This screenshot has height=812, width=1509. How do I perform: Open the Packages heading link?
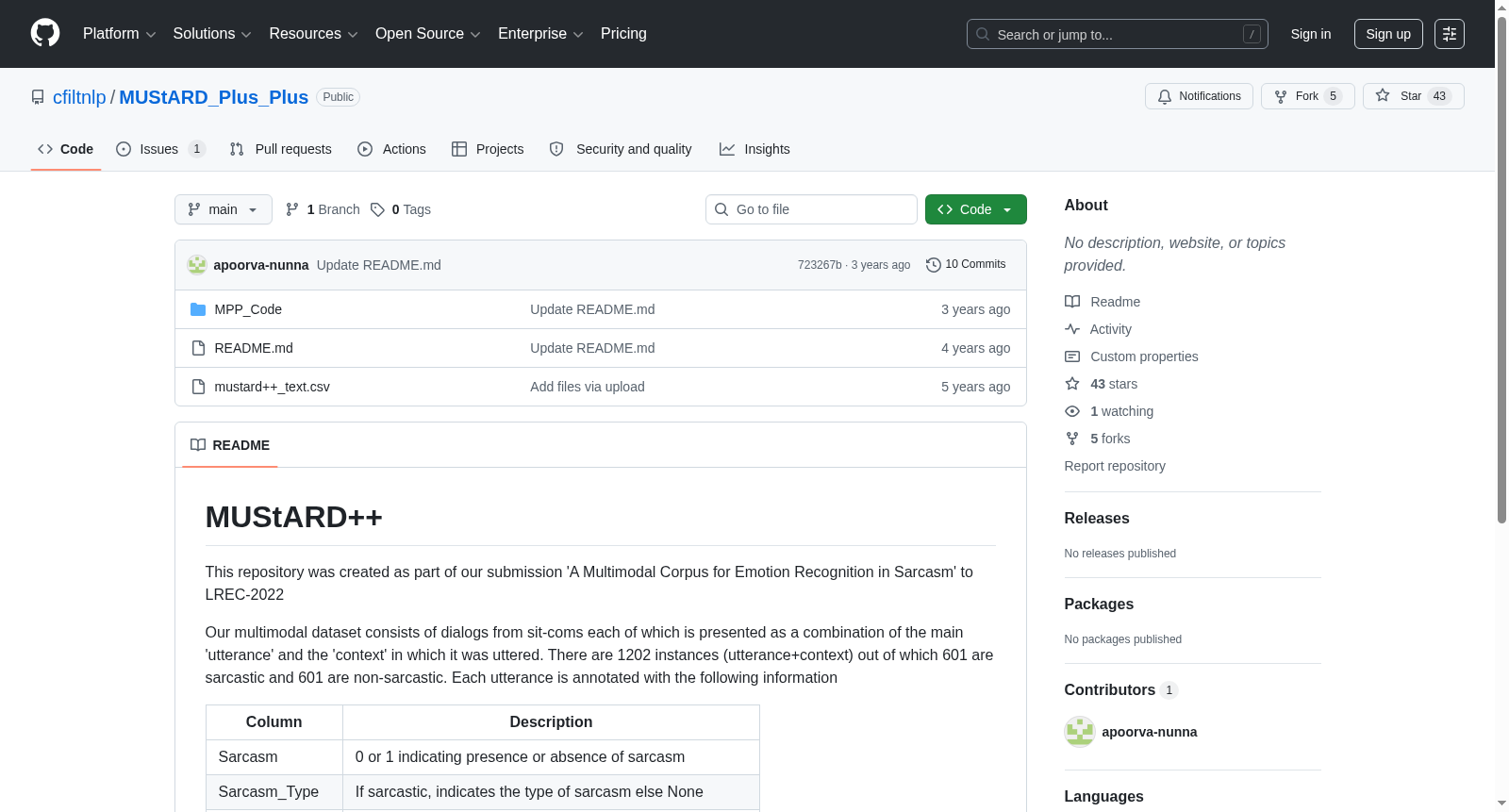point(1099,605)
